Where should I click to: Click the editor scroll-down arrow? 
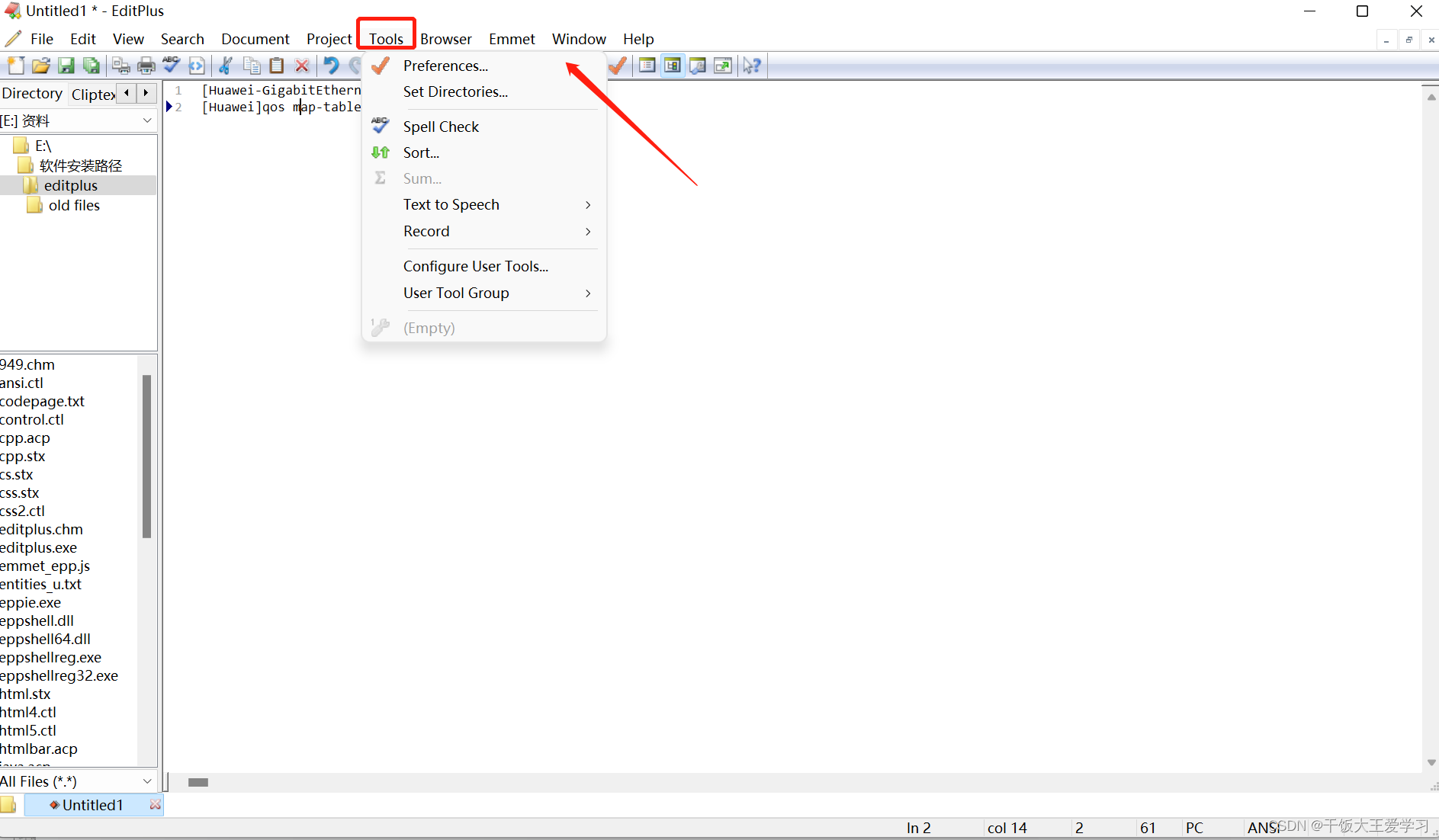1431,762
